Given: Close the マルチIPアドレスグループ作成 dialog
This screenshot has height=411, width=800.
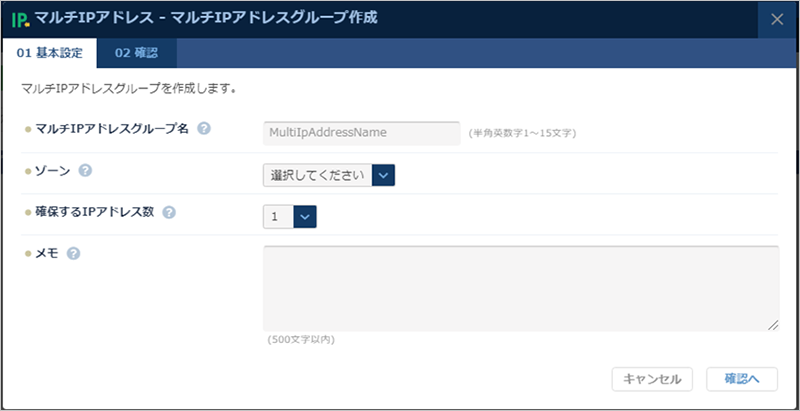Looking at the screenshot, I should 777,19.
